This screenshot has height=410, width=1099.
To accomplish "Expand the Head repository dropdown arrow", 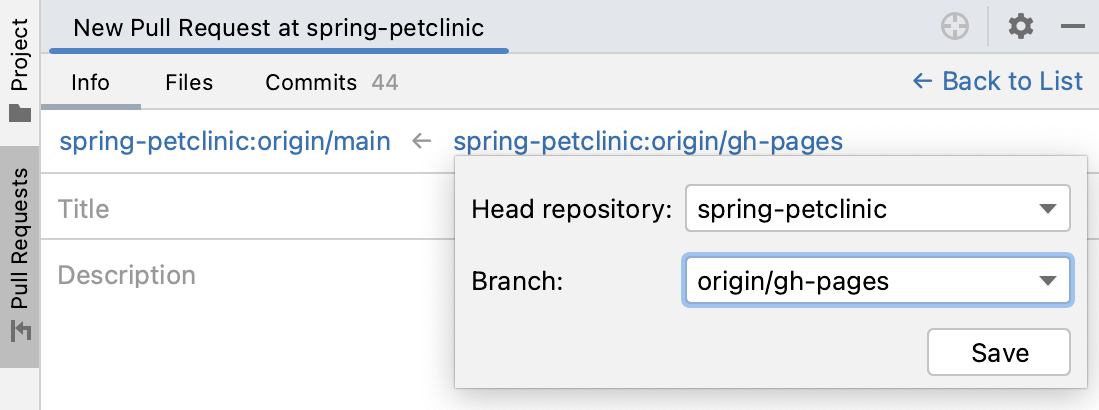I will [1047, 209].
